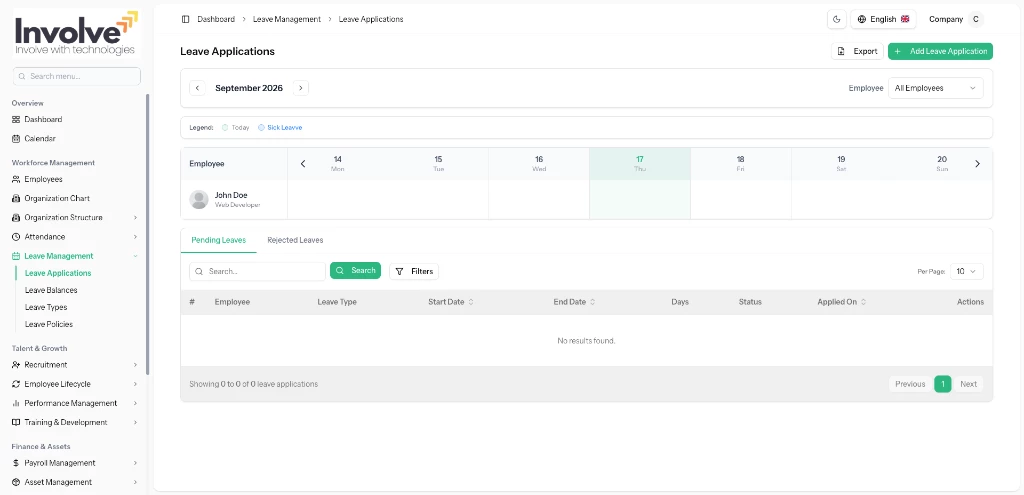Focus the leave applications search field

[257, 271]
